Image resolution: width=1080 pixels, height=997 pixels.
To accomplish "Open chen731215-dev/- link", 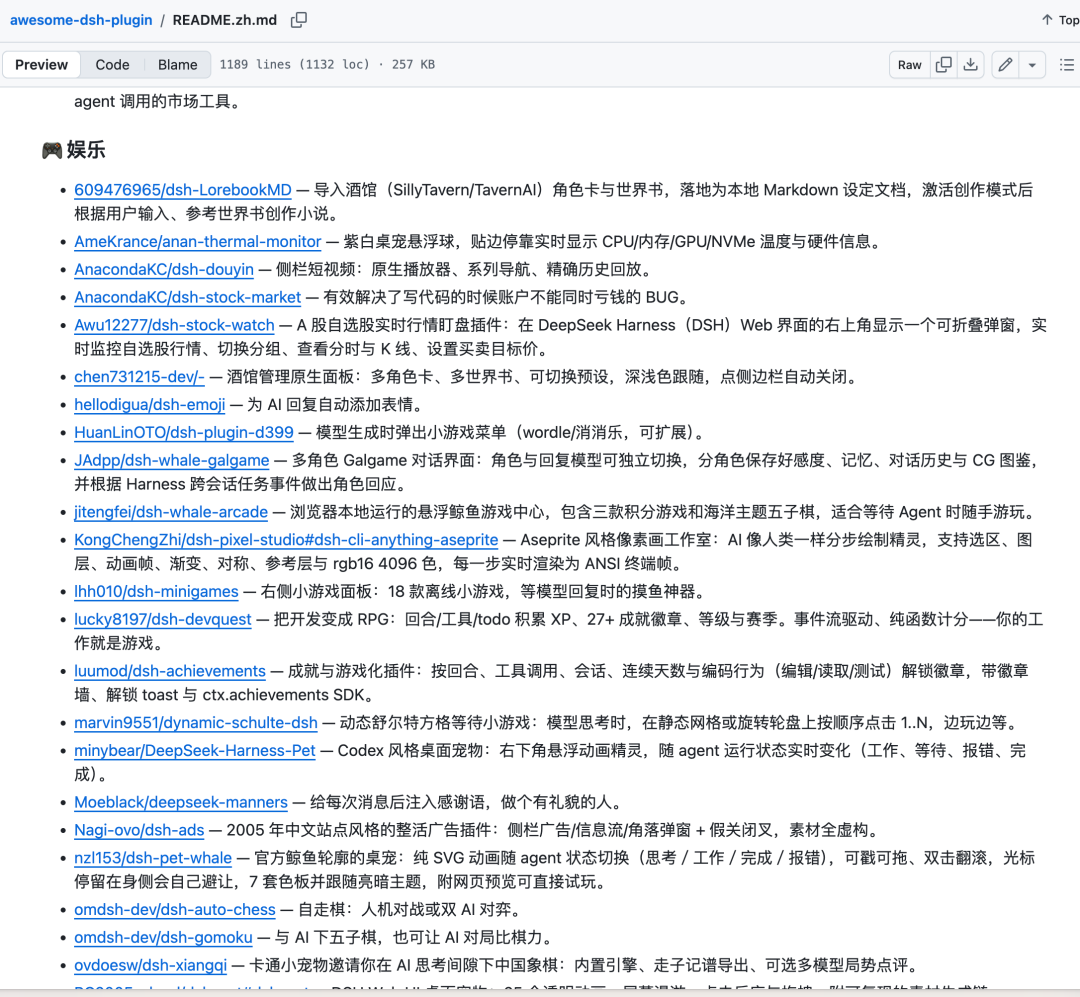I will 139,376.
